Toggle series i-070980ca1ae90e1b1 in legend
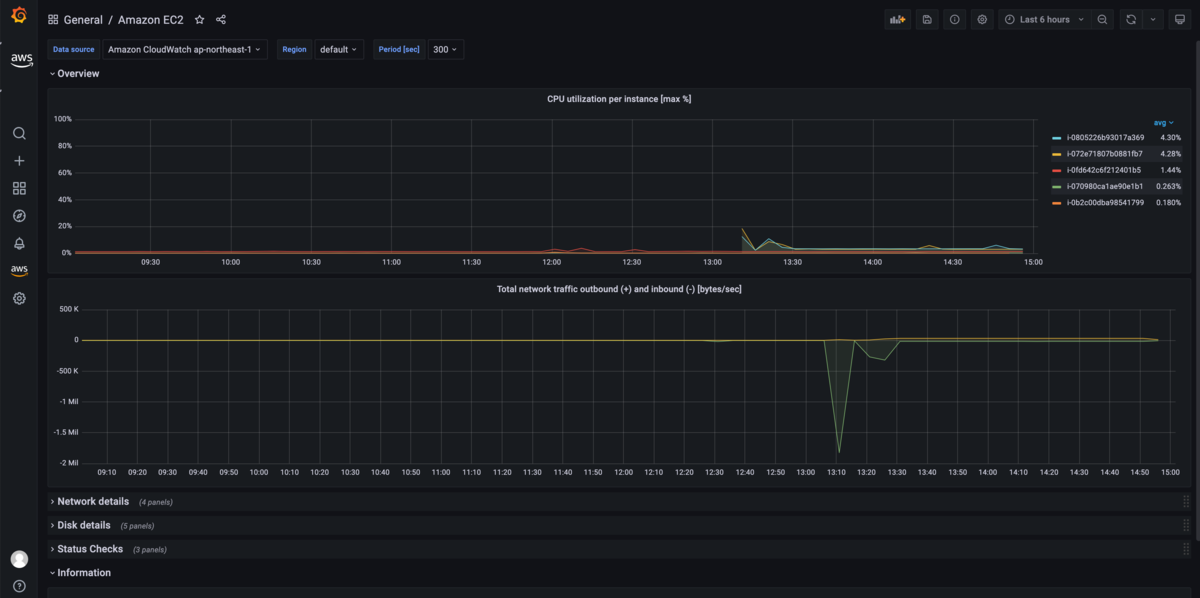The width and height of the screenshot is (1200, 598). click(x=1104, y=186)
